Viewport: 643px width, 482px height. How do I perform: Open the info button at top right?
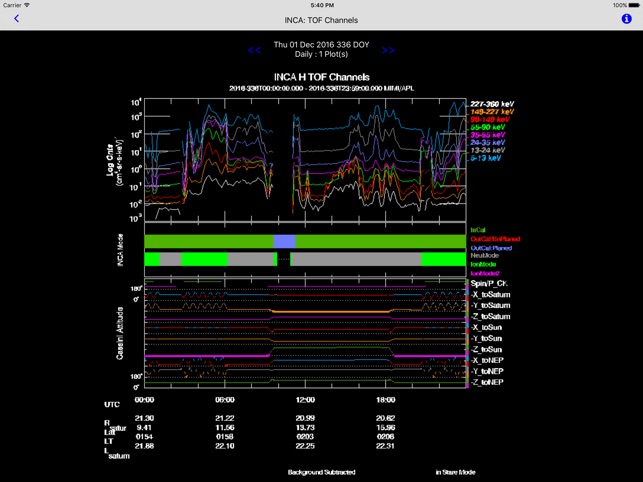click(626, 19)
